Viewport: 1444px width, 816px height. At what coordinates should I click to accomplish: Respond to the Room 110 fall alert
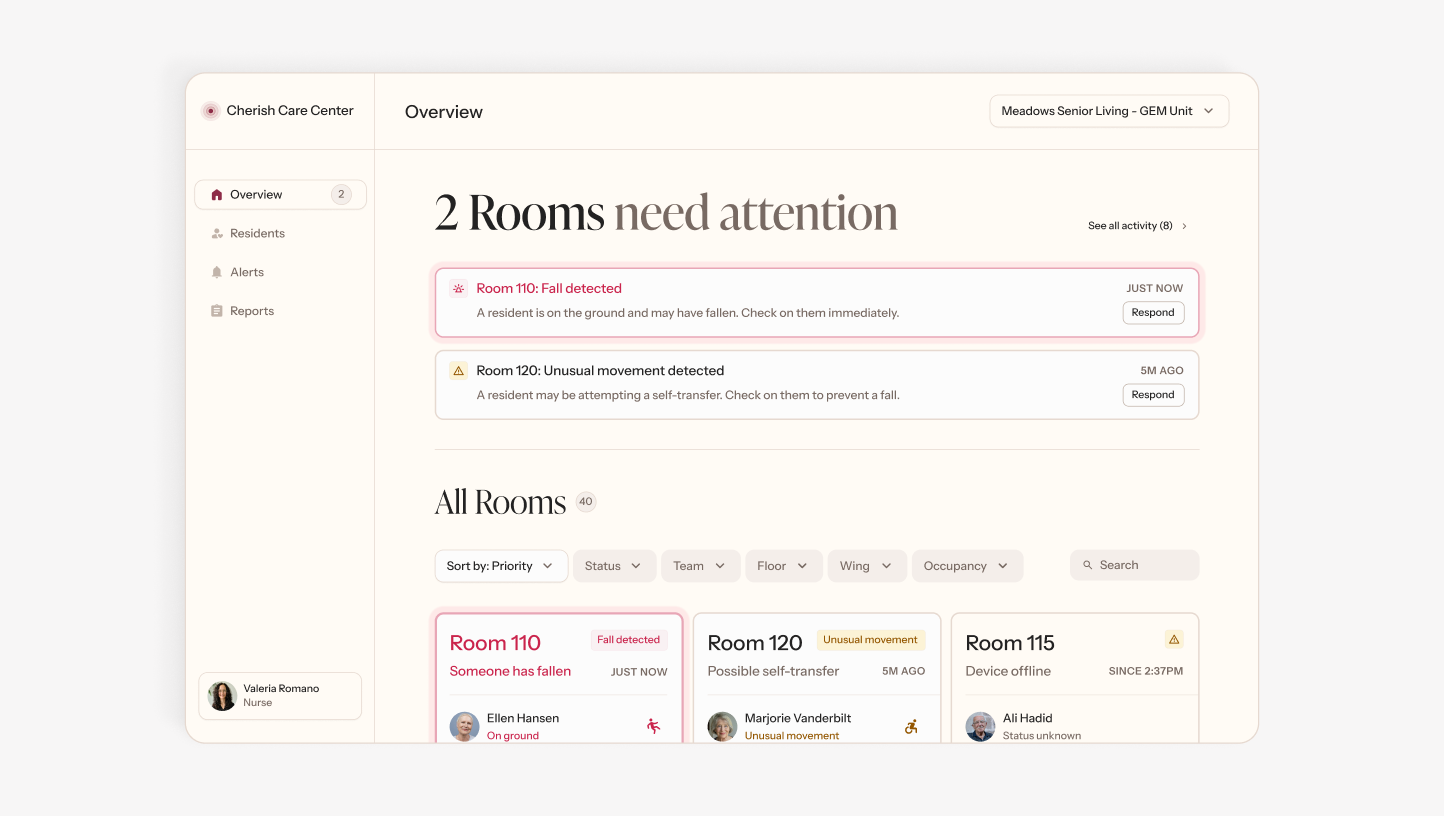click(x=1153, y=313)
